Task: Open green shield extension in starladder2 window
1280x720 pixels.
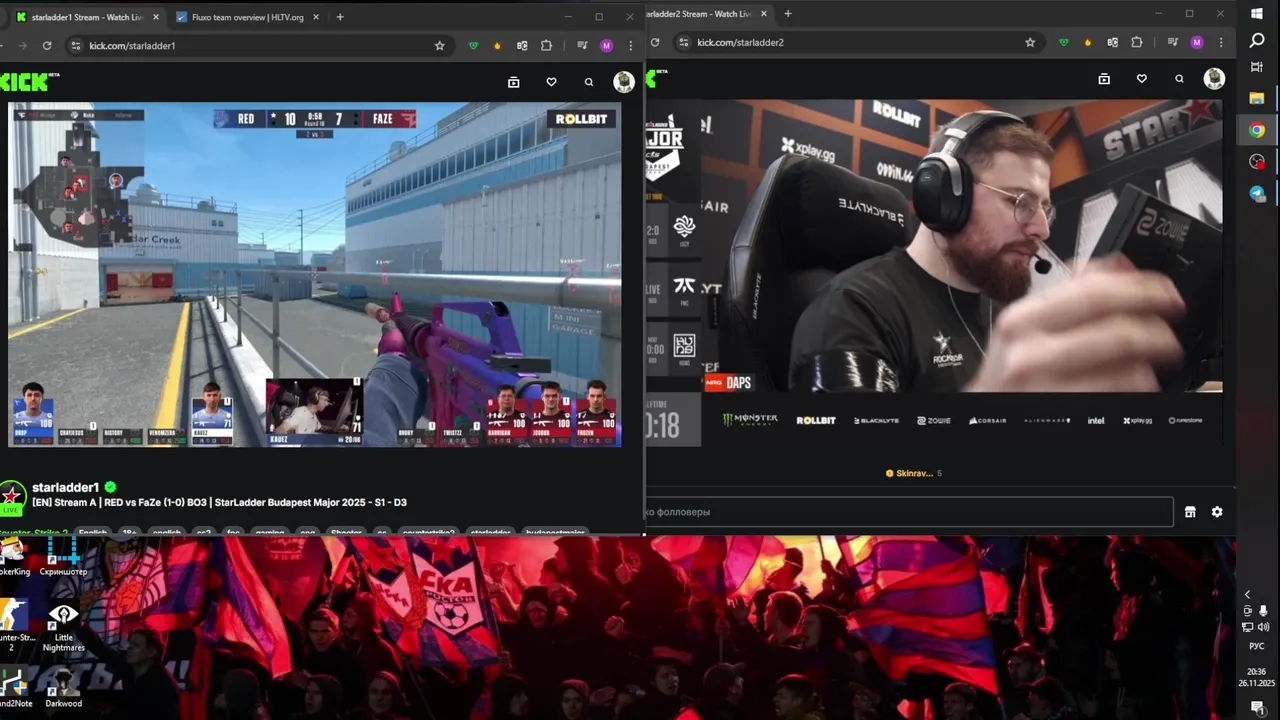Action: click(1064, 42)
